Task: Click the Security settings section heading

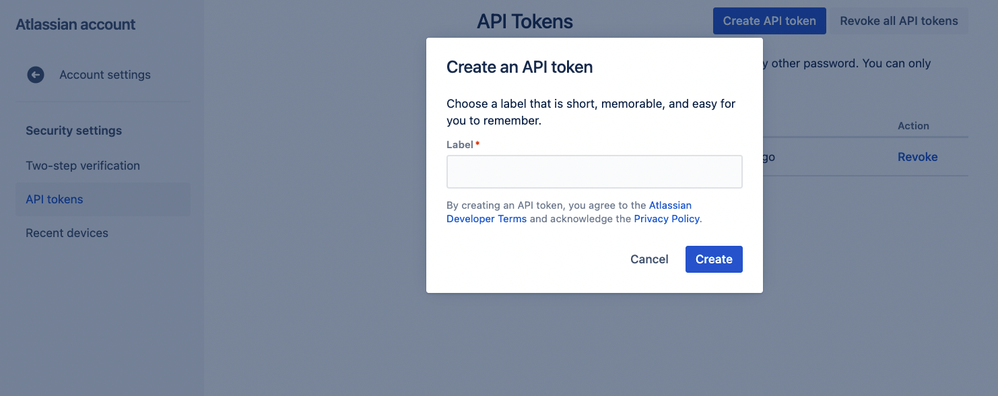Action: pos(74,131)
